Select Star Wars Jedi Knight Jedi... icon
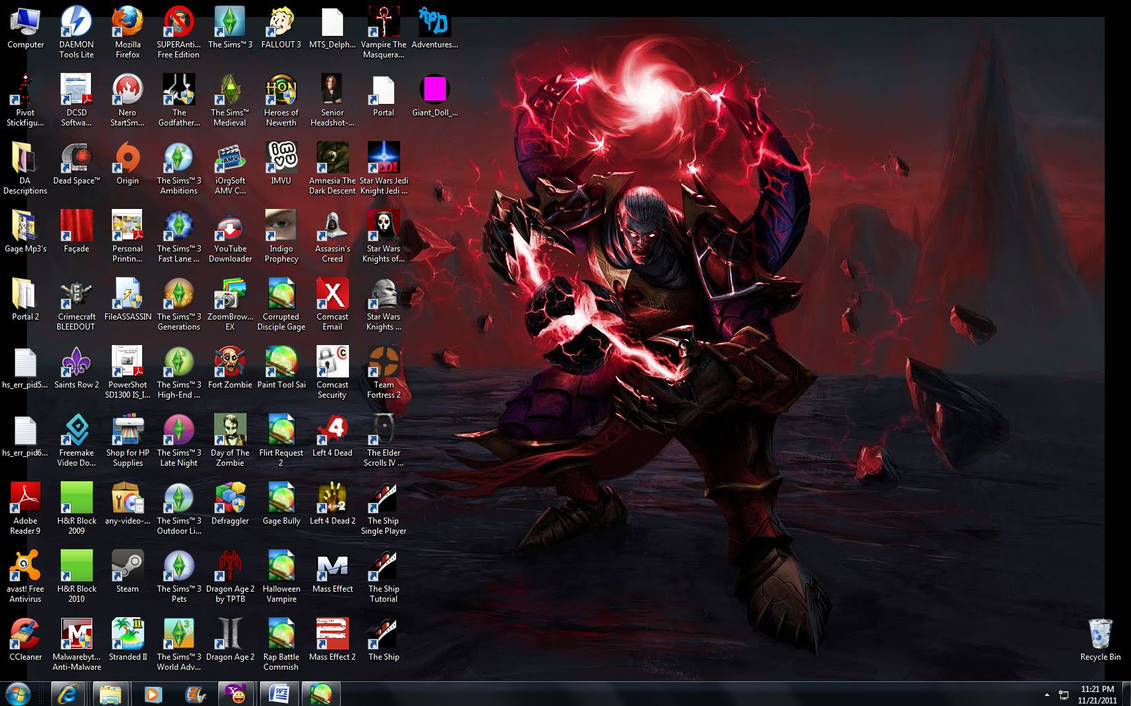This screenshot has height=706, width=1131. [383, 169]
